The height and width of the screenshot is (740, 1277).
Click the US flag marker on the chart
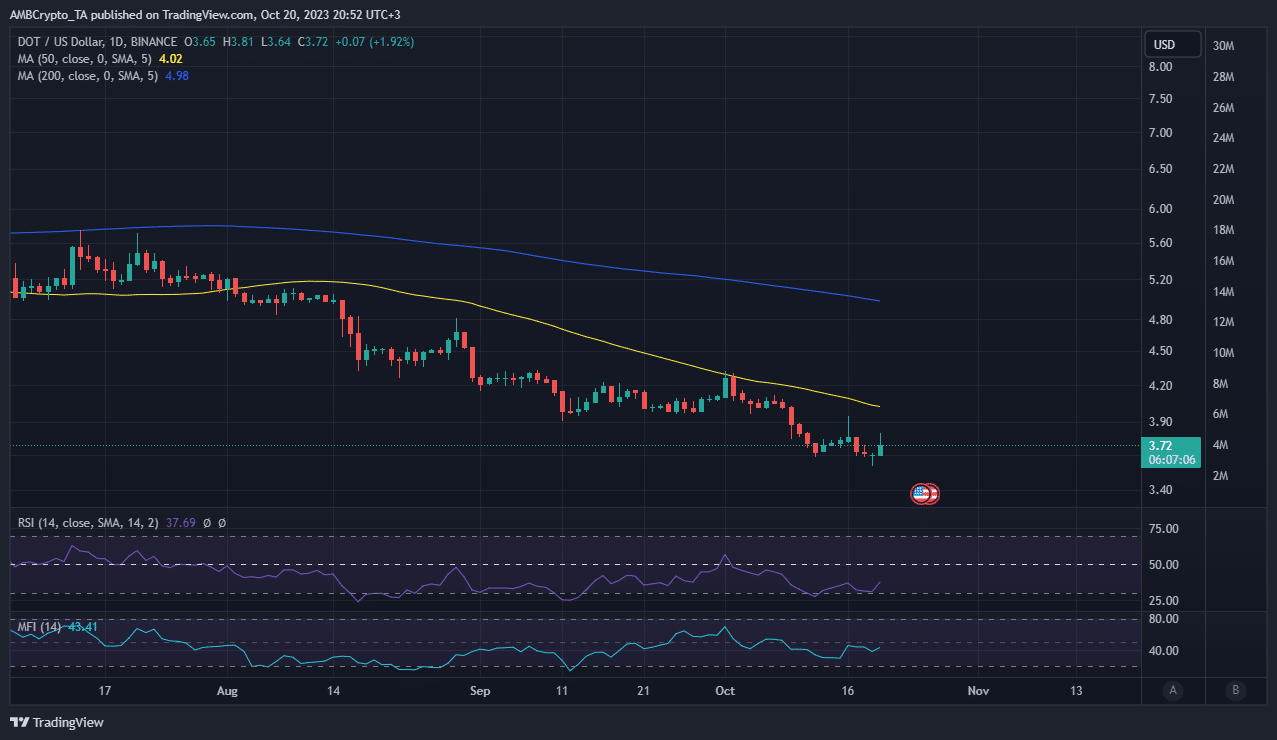924,493
